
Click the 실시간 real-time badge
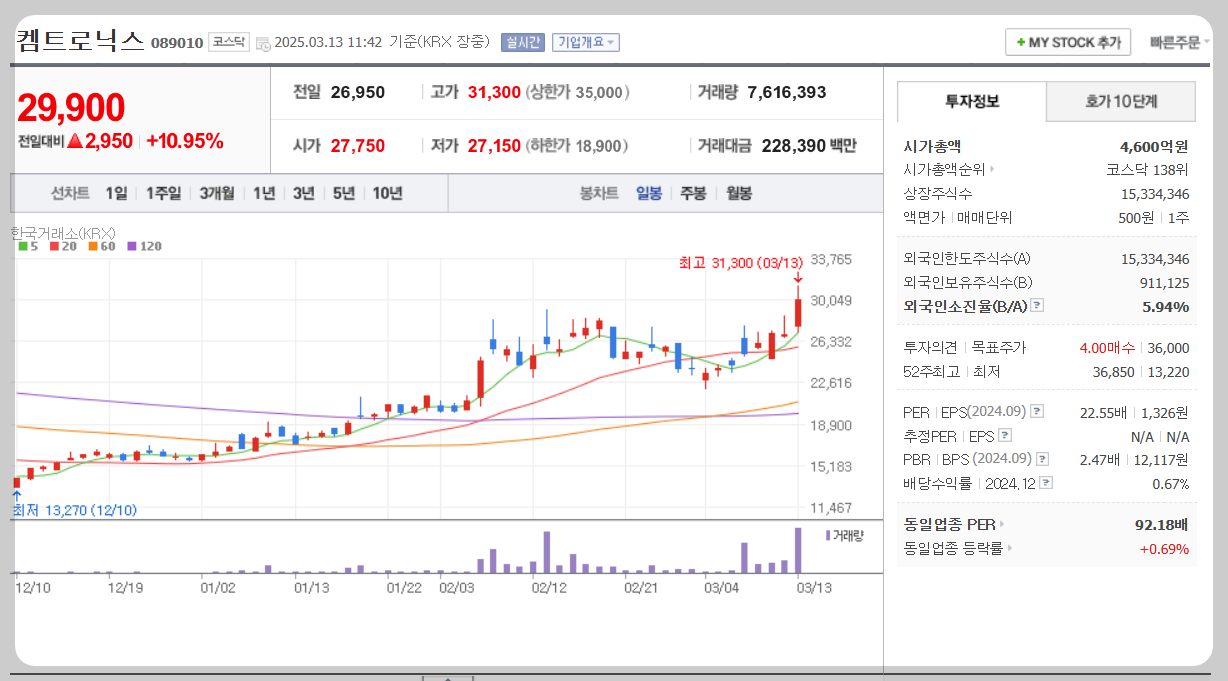521,42
